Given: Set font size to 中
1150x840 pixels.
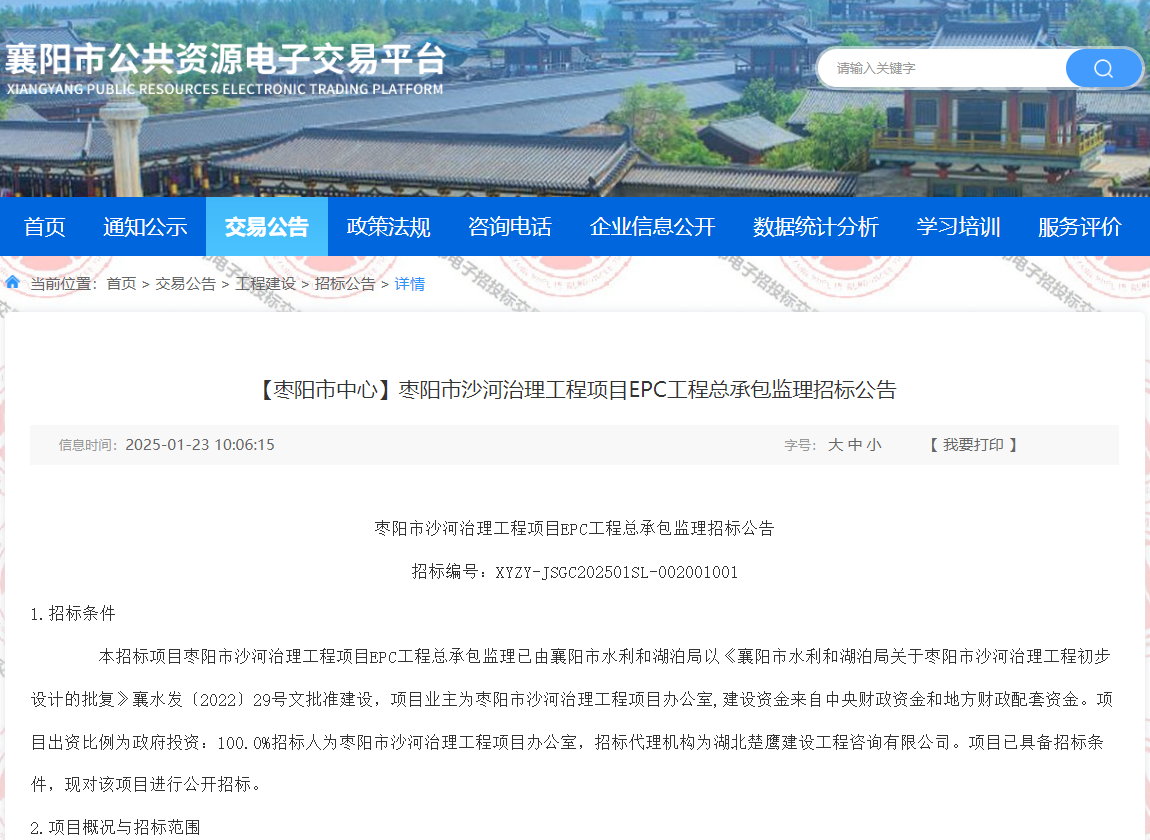Looking at the screenshot, I should coord(855,445).
